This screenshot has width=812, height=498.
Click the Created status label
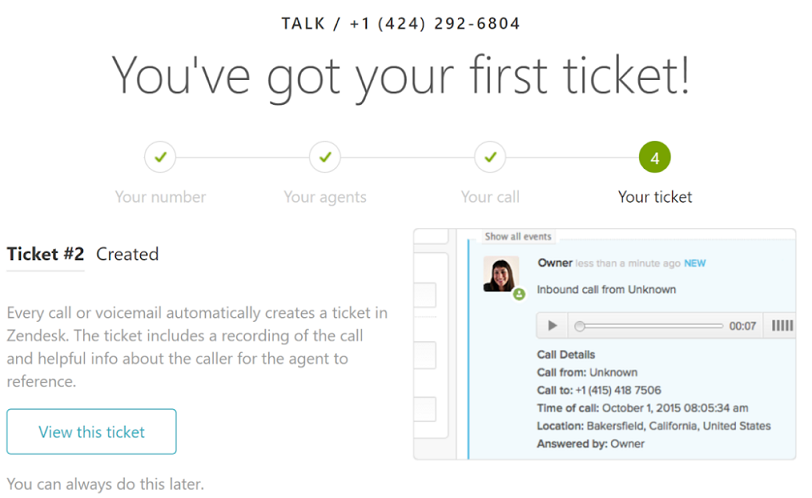point(127,254)
